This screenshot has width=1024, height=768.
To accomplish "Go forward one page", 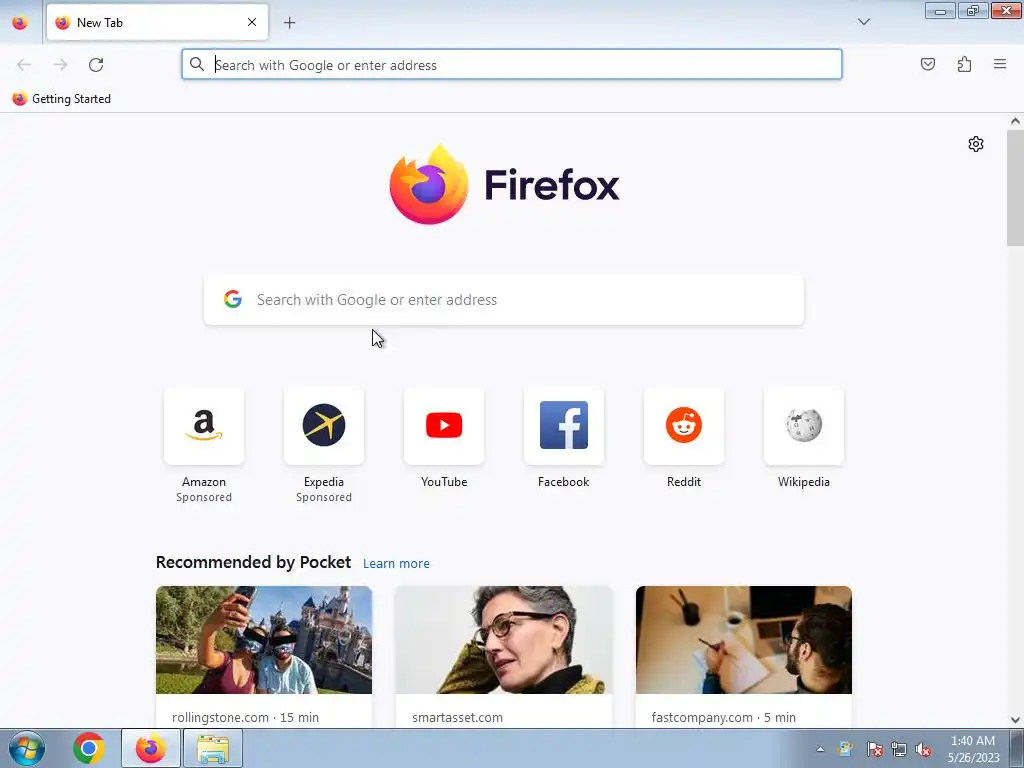I will [x=60, y=65].
